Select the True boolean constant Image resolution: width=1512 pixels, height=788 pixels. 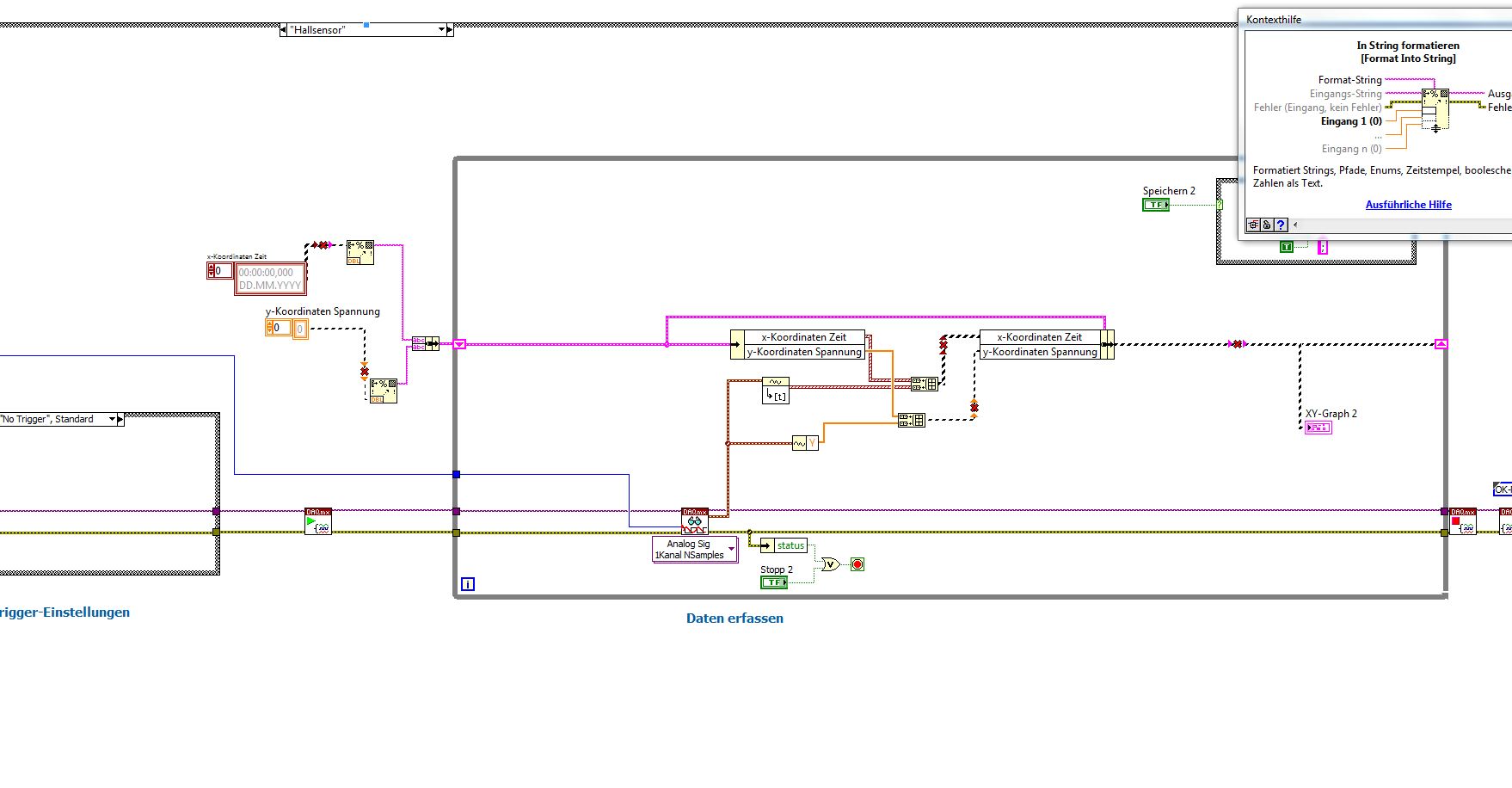click(1287, 247)
